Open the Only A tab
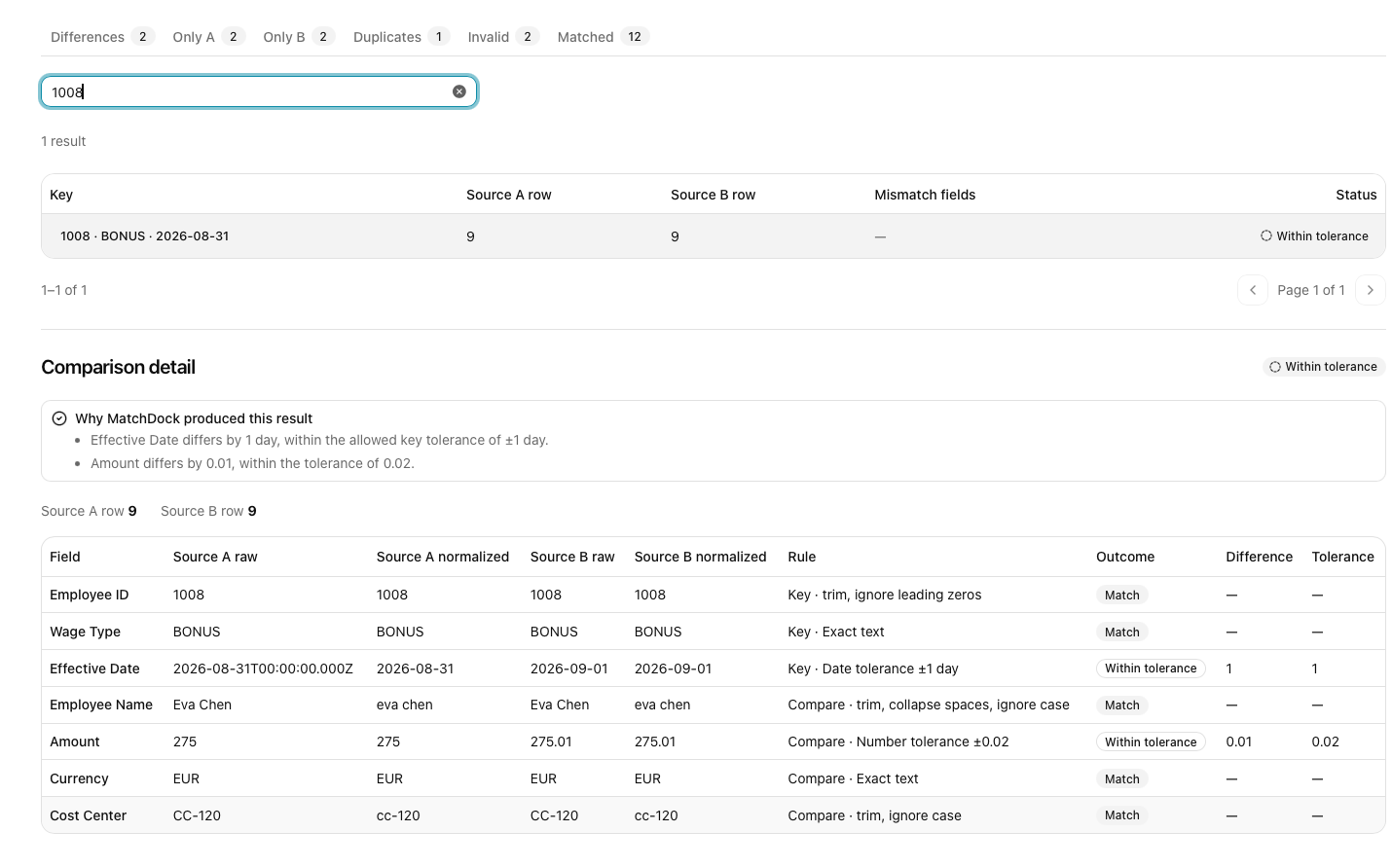This screenshot has height=868, width=1392. pyautogui.click(x=208, y=37)
